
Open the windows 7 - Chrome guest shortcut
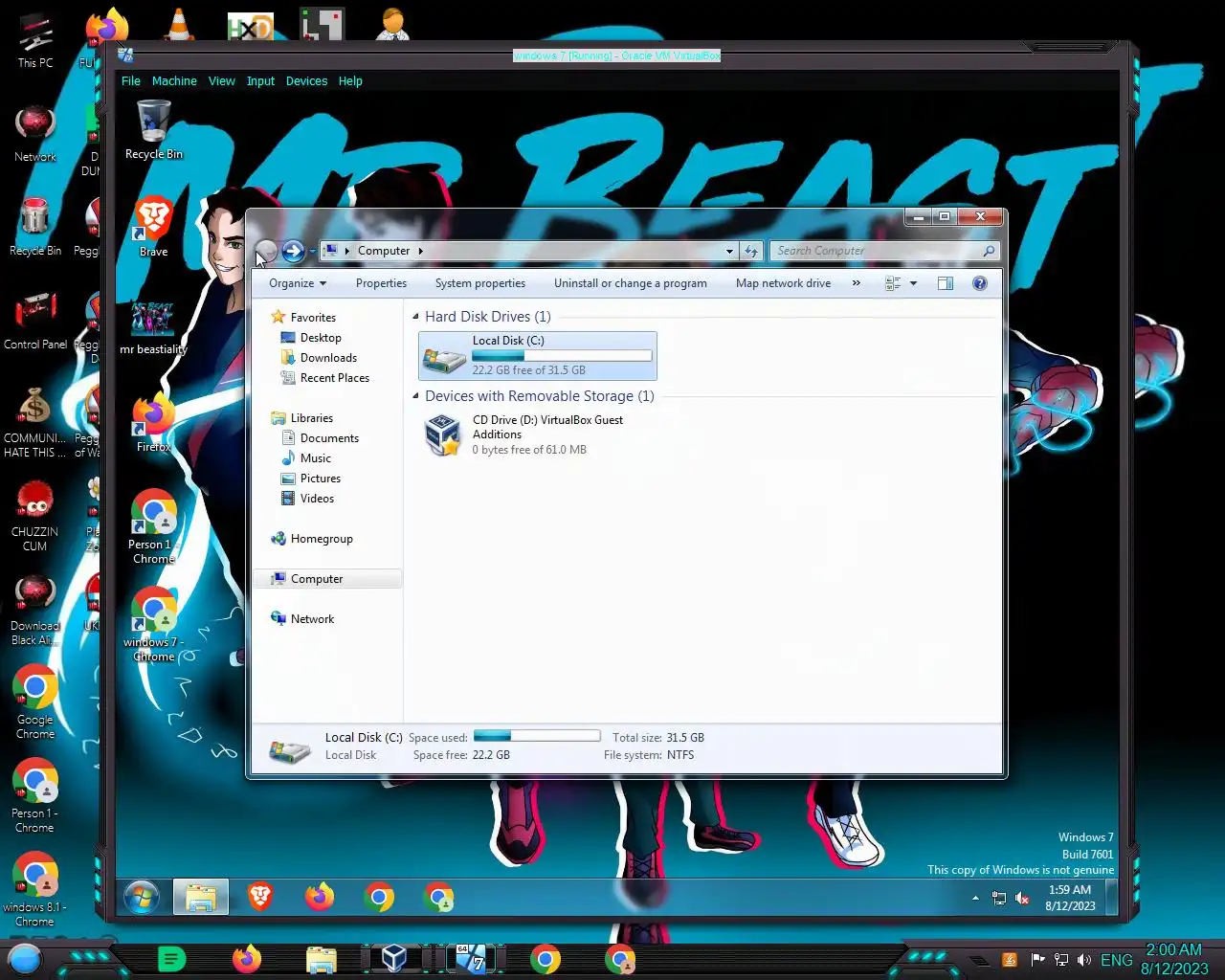point(153,626)
